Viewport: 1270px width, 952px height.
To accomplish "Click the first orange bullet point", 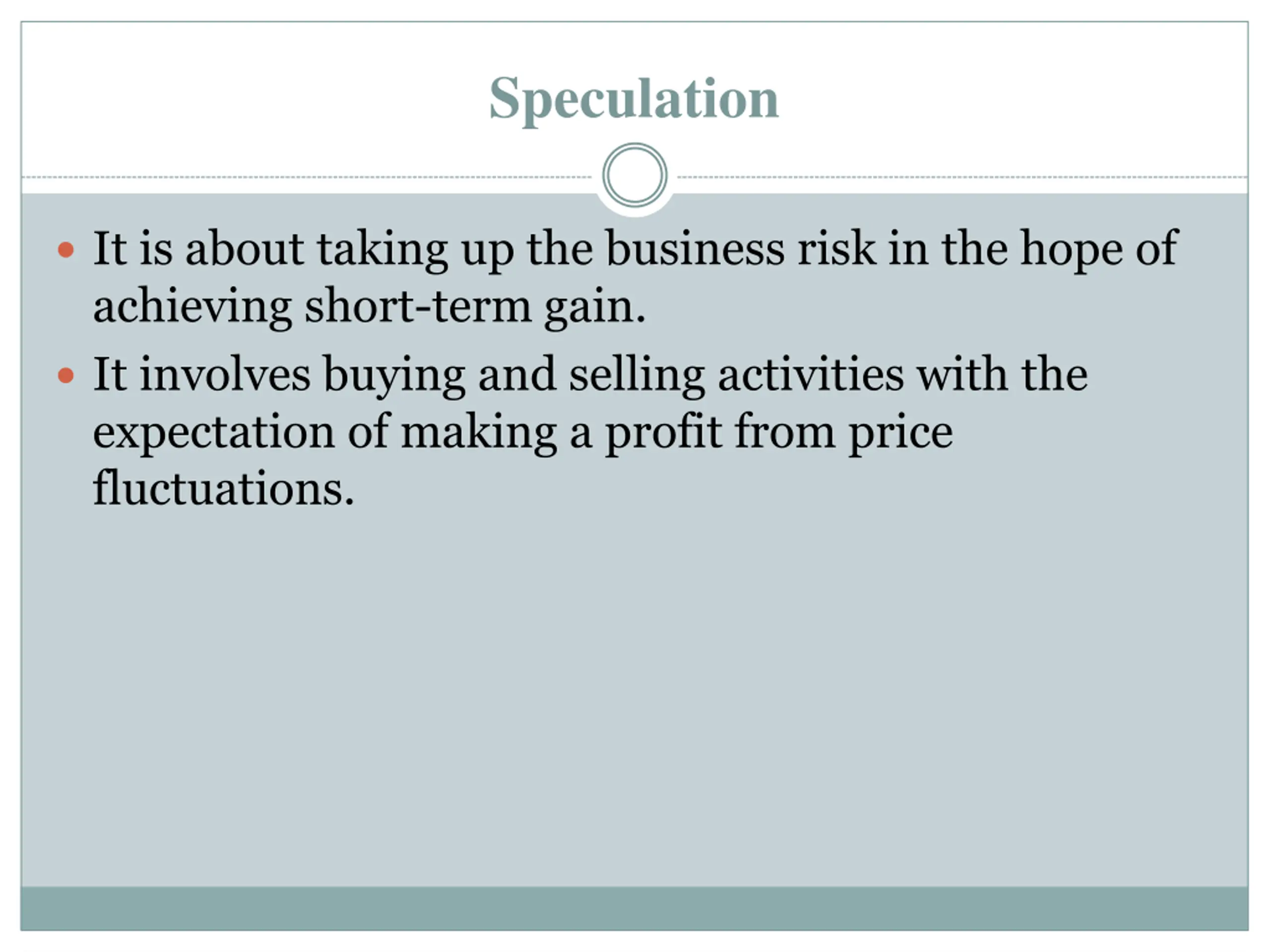I will click(66, 249).
